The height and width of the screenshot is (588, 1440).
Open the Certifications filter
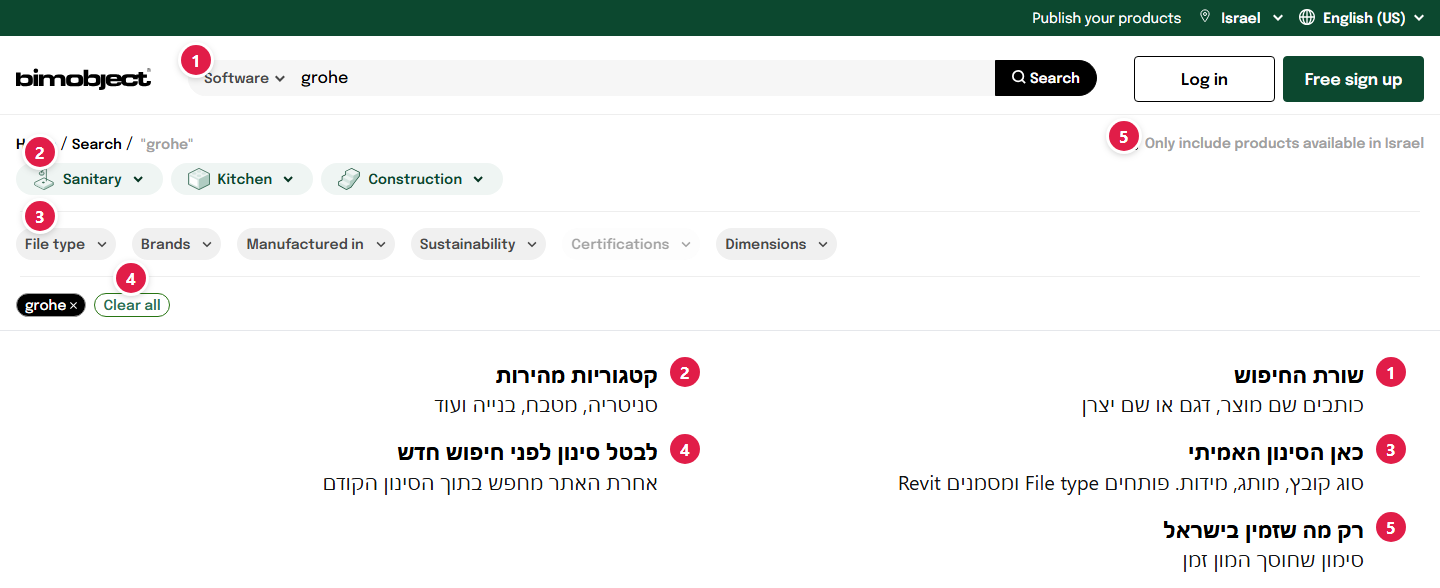point(631,244)
